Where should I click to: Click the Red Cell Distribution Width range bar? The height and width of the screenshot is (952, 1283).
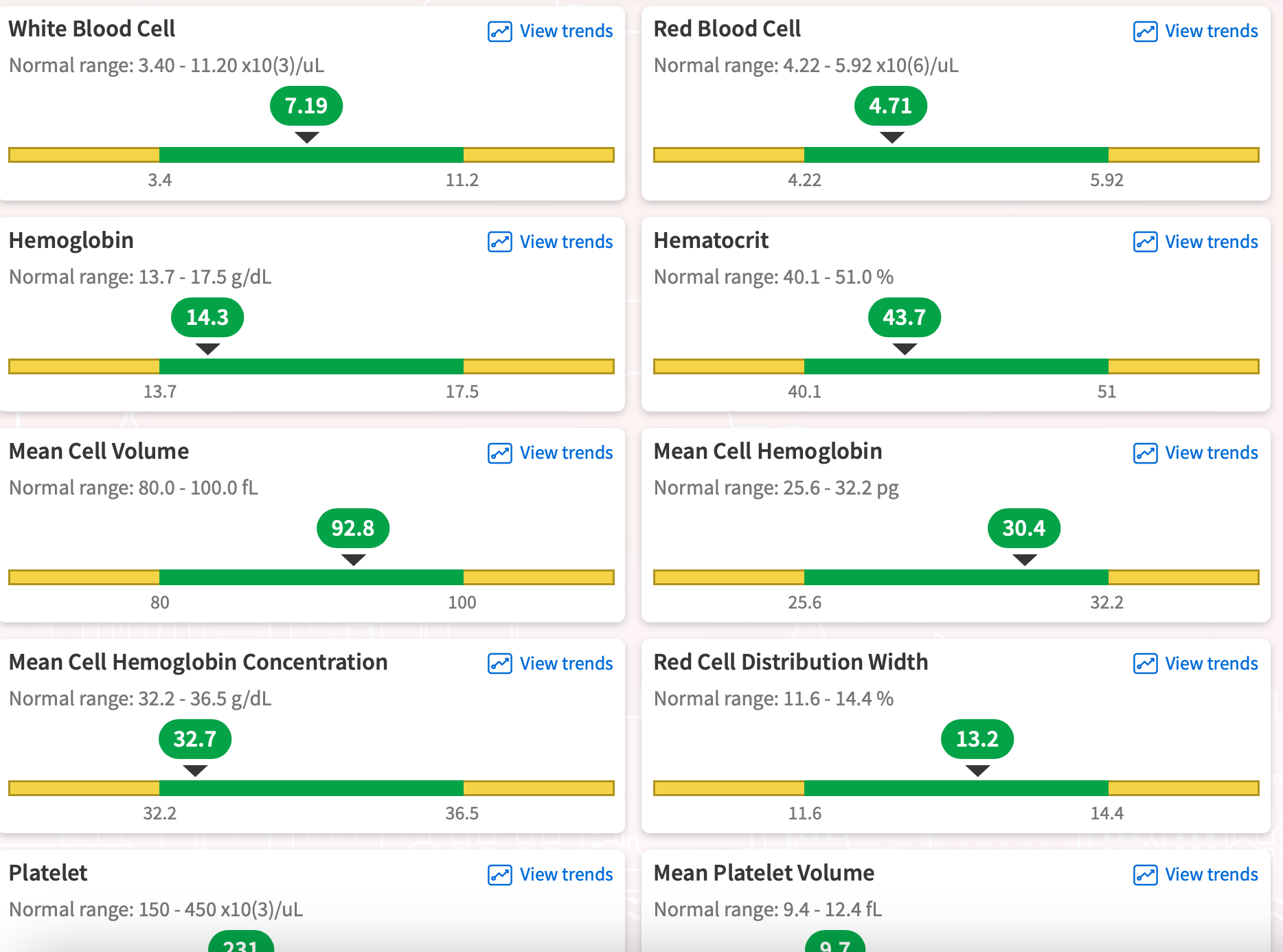(x=955, y=788)
